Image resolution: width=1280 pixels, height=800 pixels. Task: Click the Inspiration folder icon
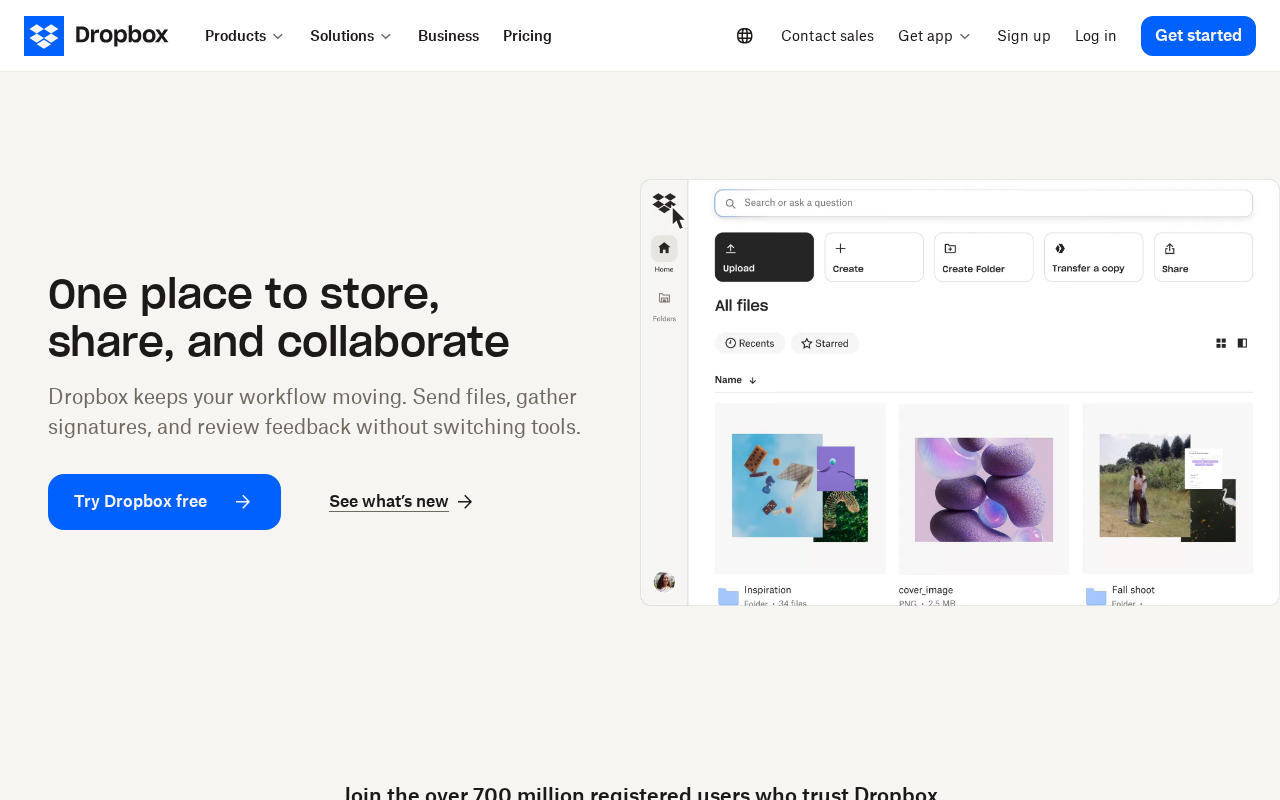(728, 597)
